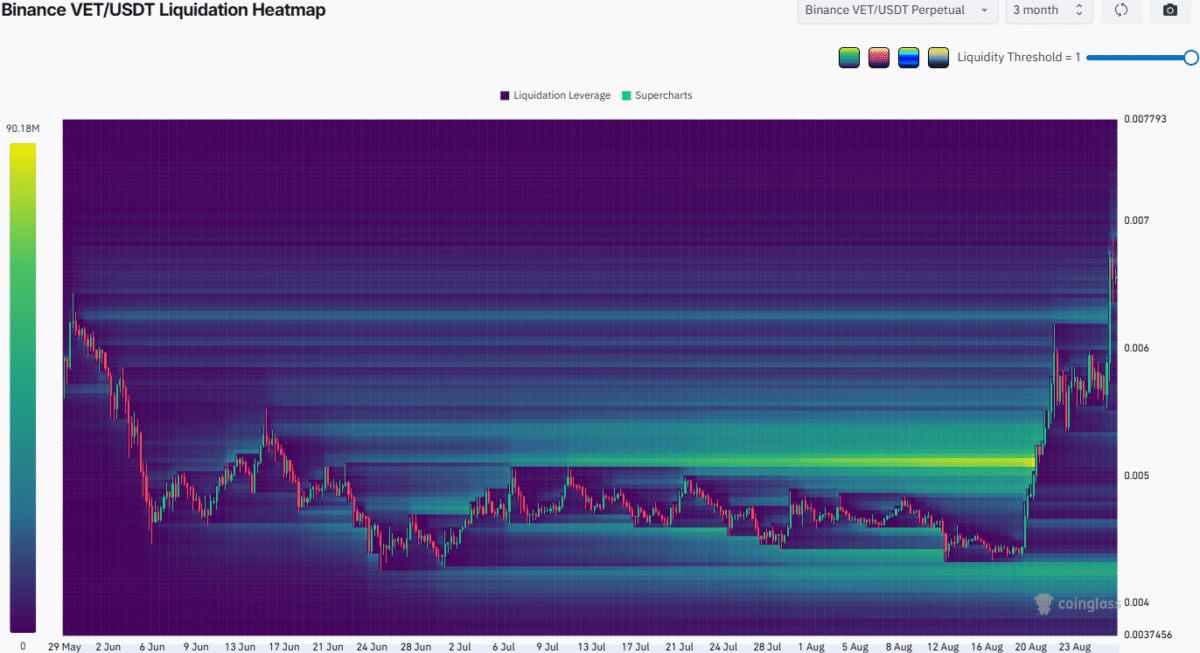Click the vertical color scale bar legend
The width and height of the screenshot is (1200, 653).
(23, 387)
